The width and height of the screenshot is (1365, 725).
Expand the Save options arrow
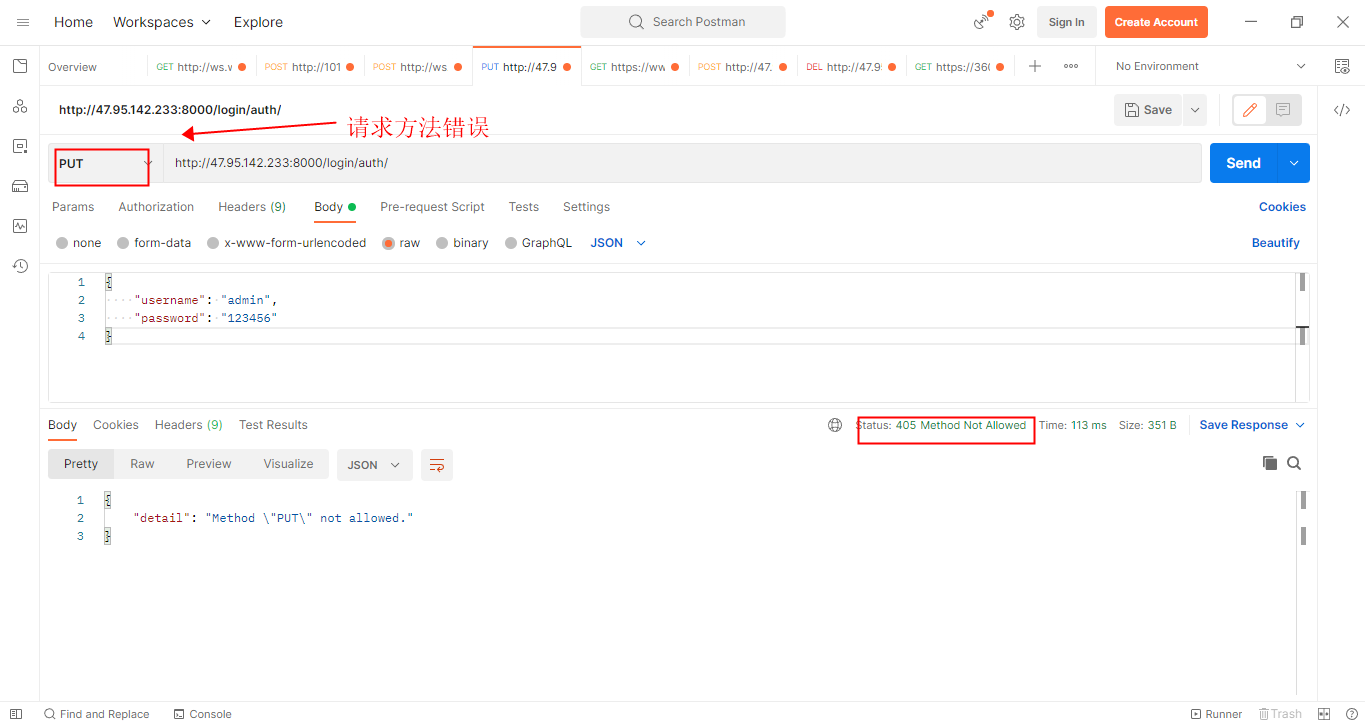(1194, 110)
